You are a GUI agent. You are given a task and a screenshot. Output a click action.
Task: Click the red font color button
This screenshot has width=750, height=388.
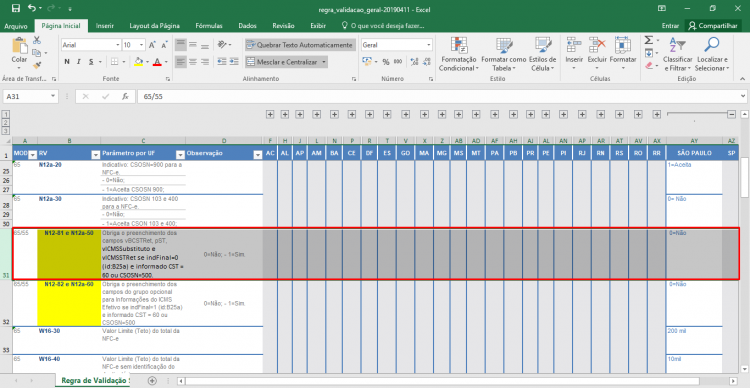(157, 62)
